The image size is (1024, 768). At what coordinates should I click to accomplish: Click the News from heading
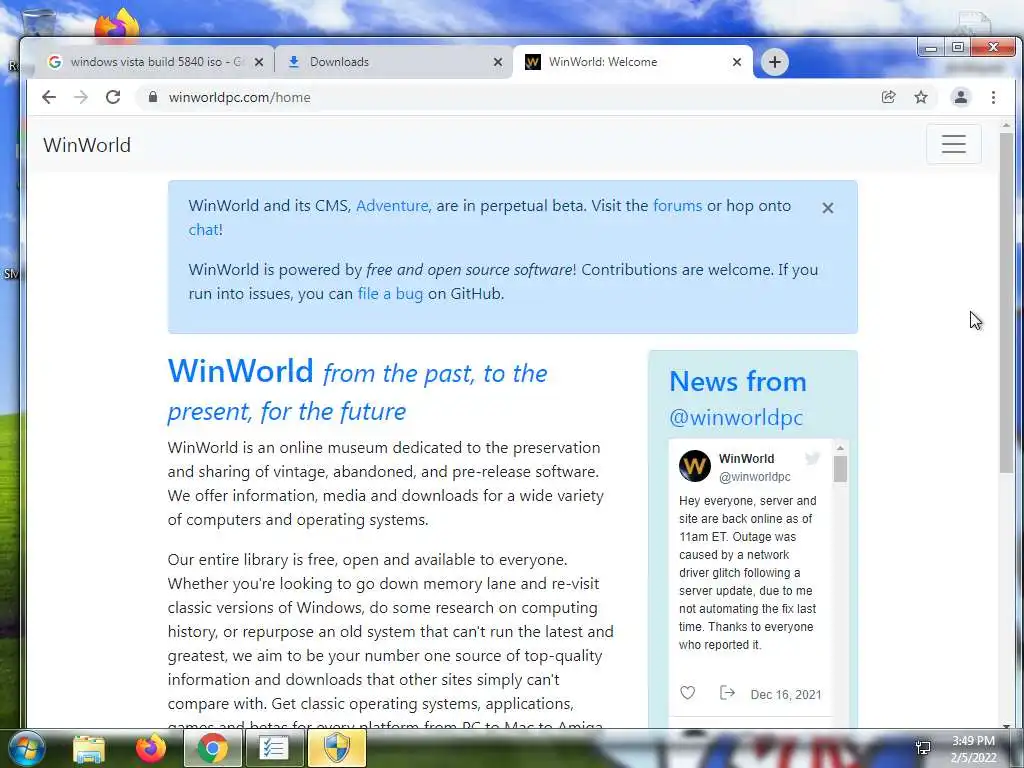click(x=738, y=381)
